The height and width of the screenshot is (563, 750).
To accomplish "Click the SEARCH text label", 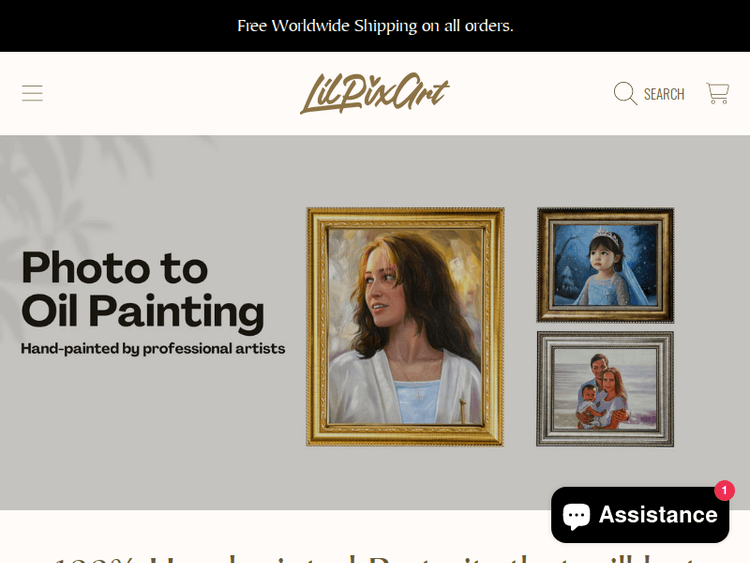I will [x=664, y=94].
